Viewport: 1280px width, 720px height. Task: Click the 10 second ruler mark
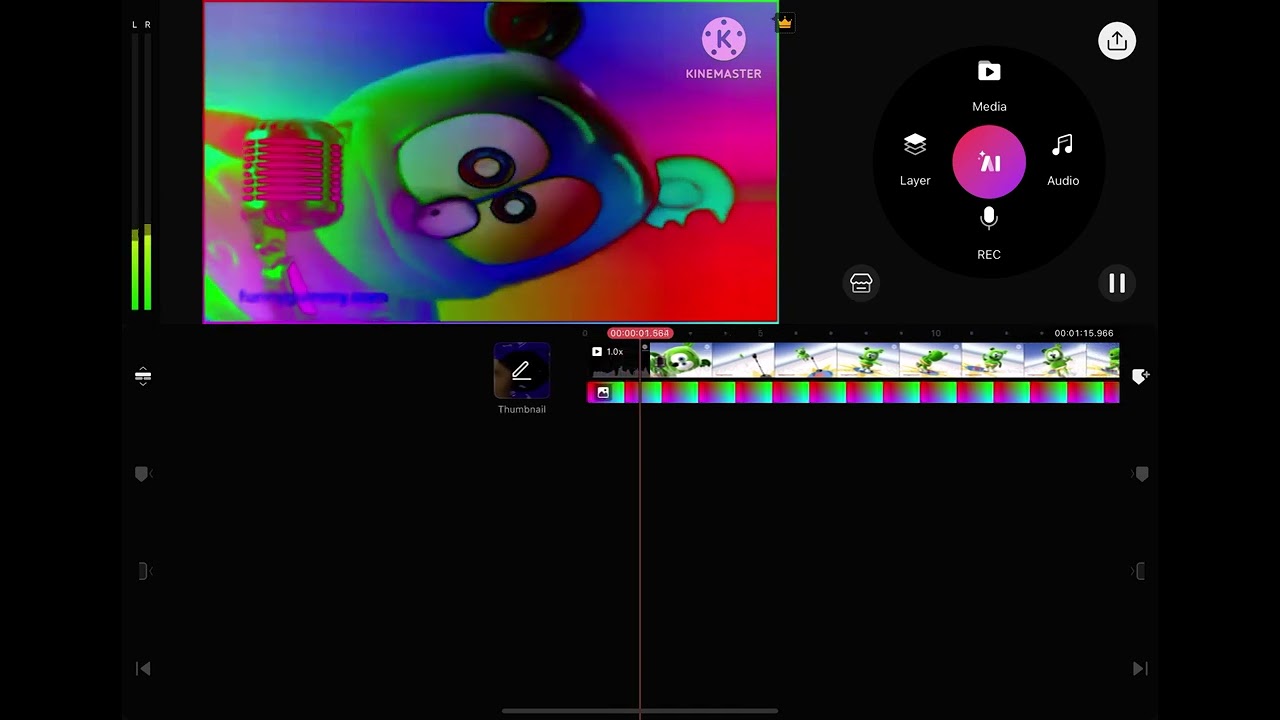935,333
